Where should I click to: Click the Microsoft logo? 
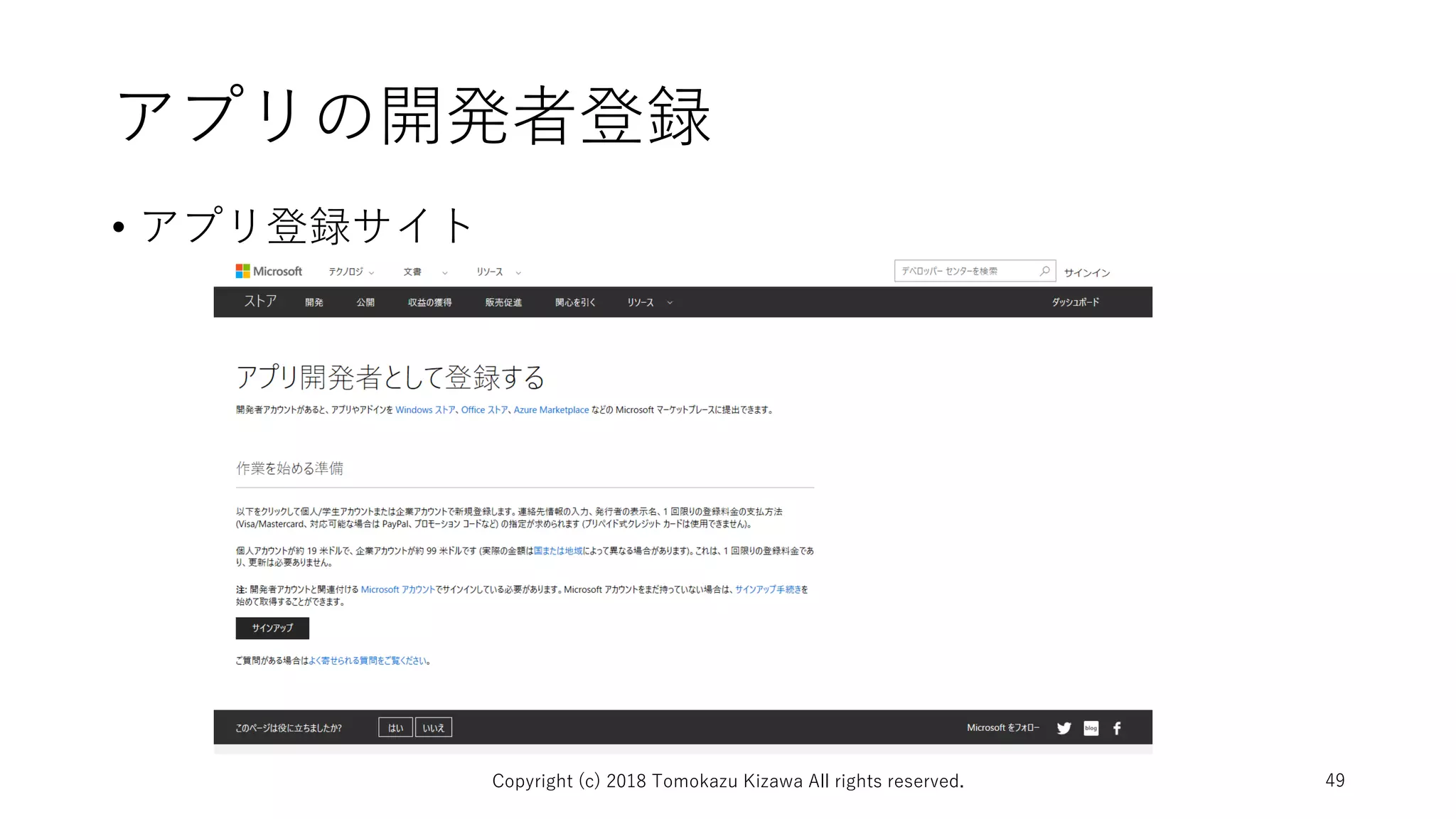coord(269,271)
